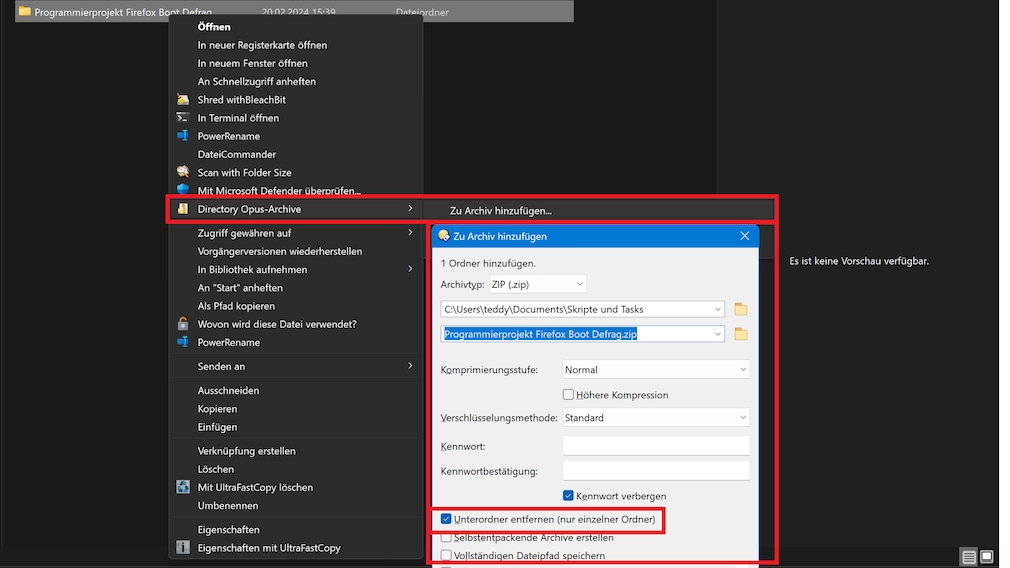Click the Shred with BleachBit icon
Screen dimensions: 1010x568
(x=183, y=99)
